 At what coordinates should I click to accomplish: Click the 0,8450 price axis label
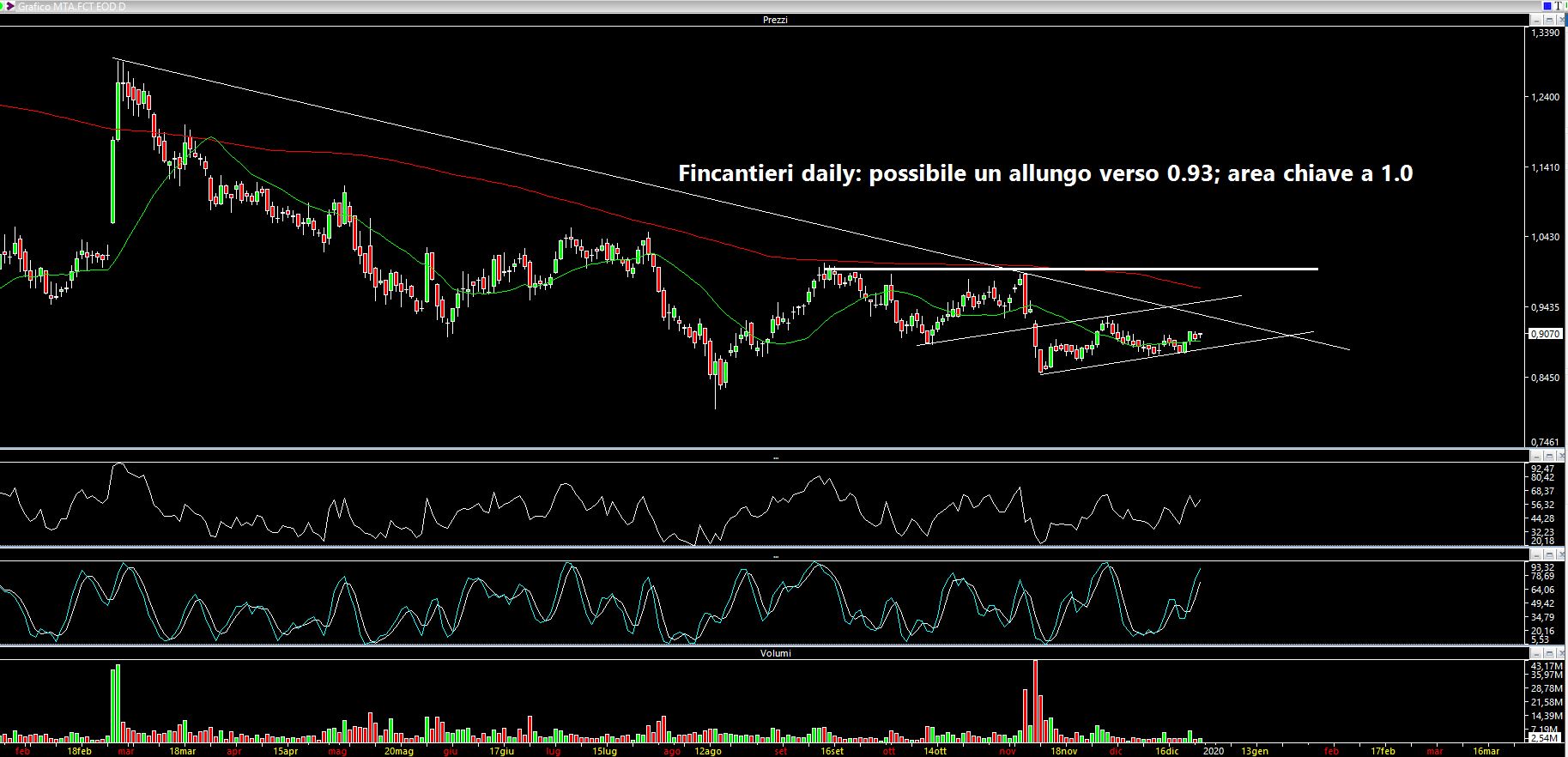[1546, 378]
